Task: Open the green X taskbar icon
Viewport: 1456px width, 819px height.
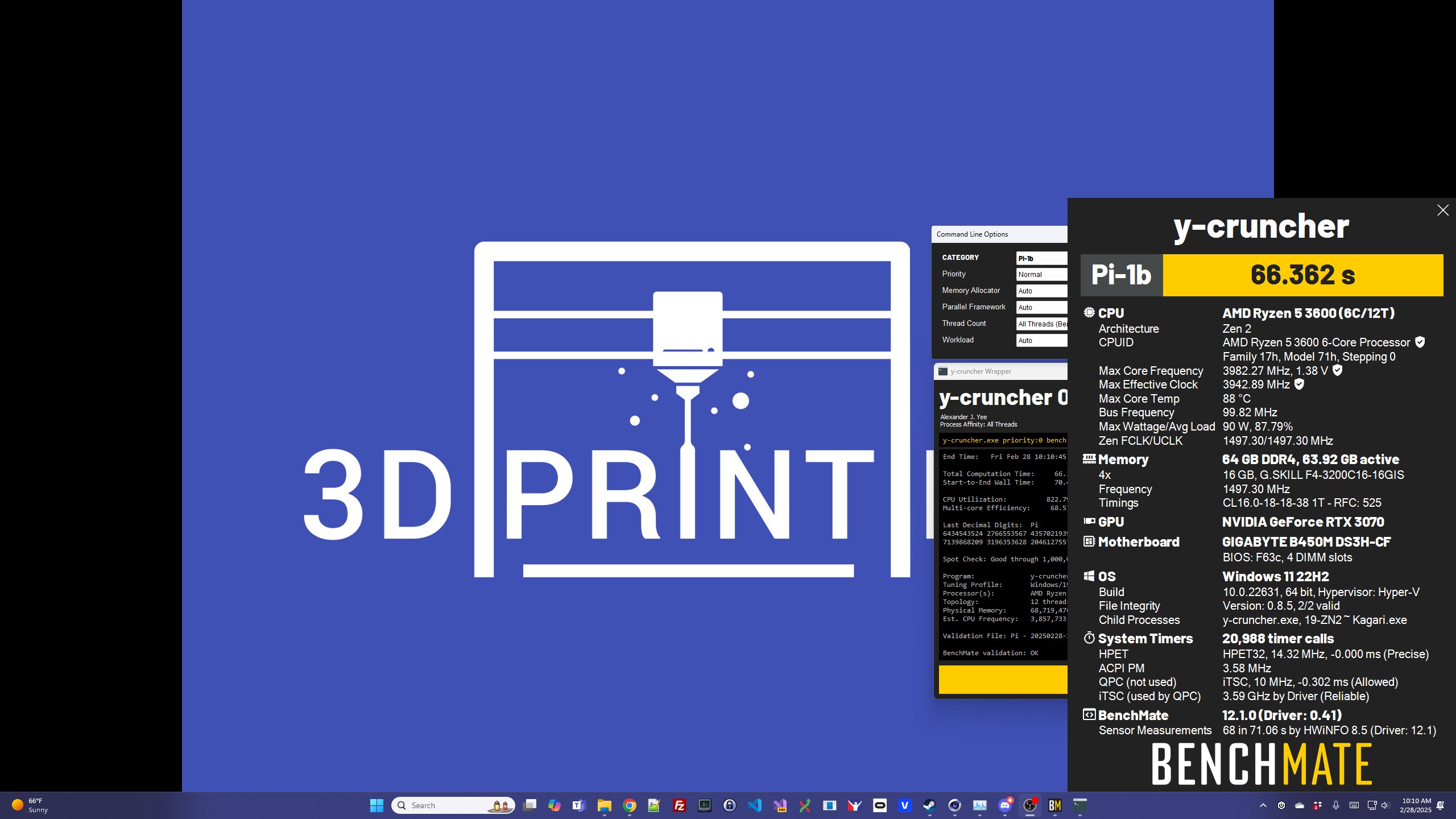Action: 804,805
